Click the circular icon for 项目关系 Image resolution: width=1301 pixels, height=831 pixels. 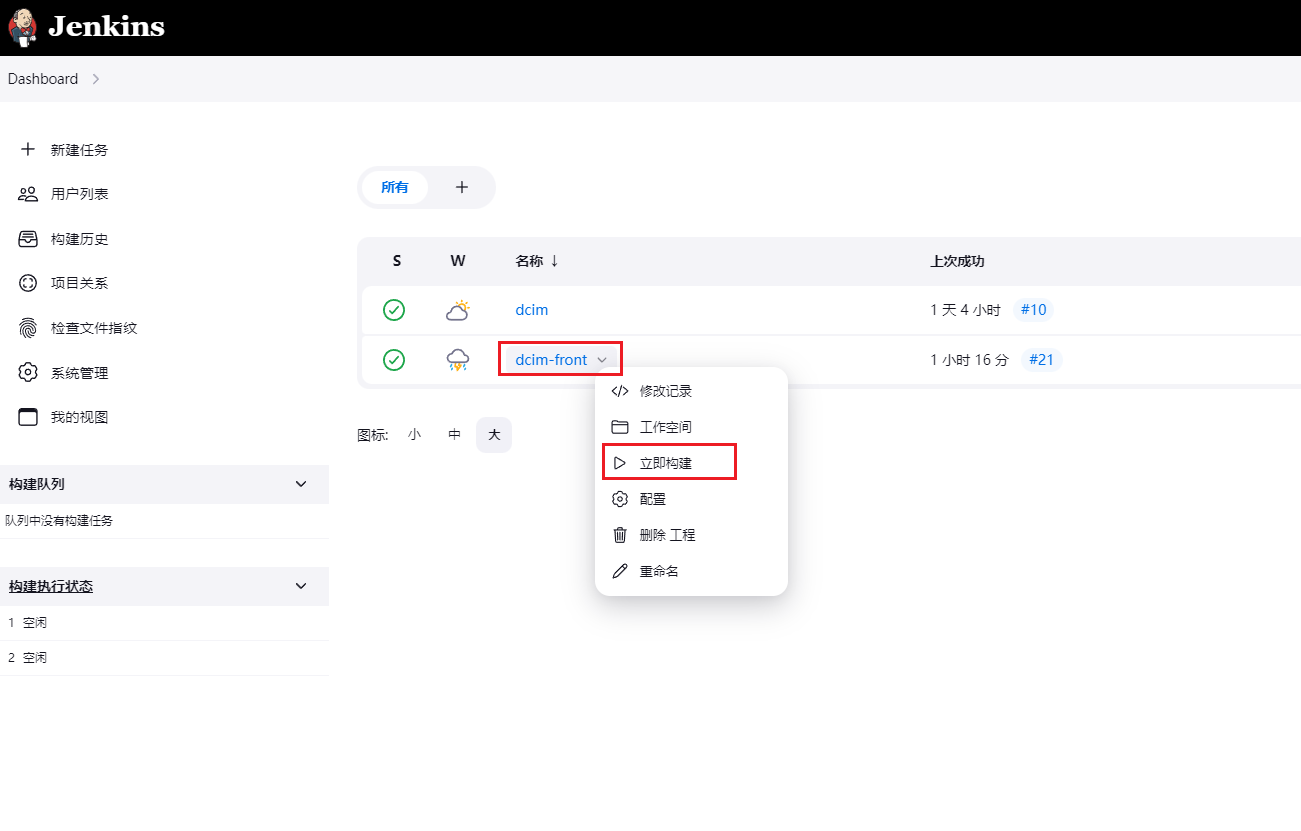coord(28,283)
